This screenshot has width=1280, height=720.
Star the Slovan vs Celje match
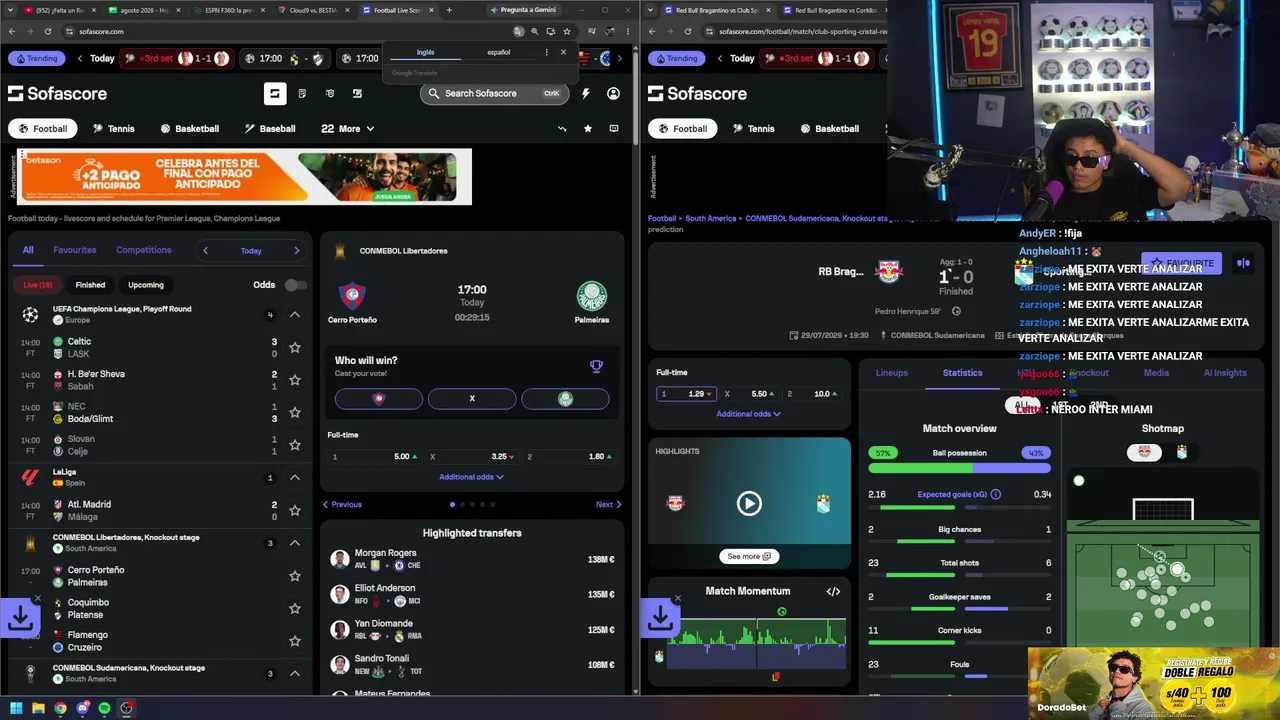point(294,445)
